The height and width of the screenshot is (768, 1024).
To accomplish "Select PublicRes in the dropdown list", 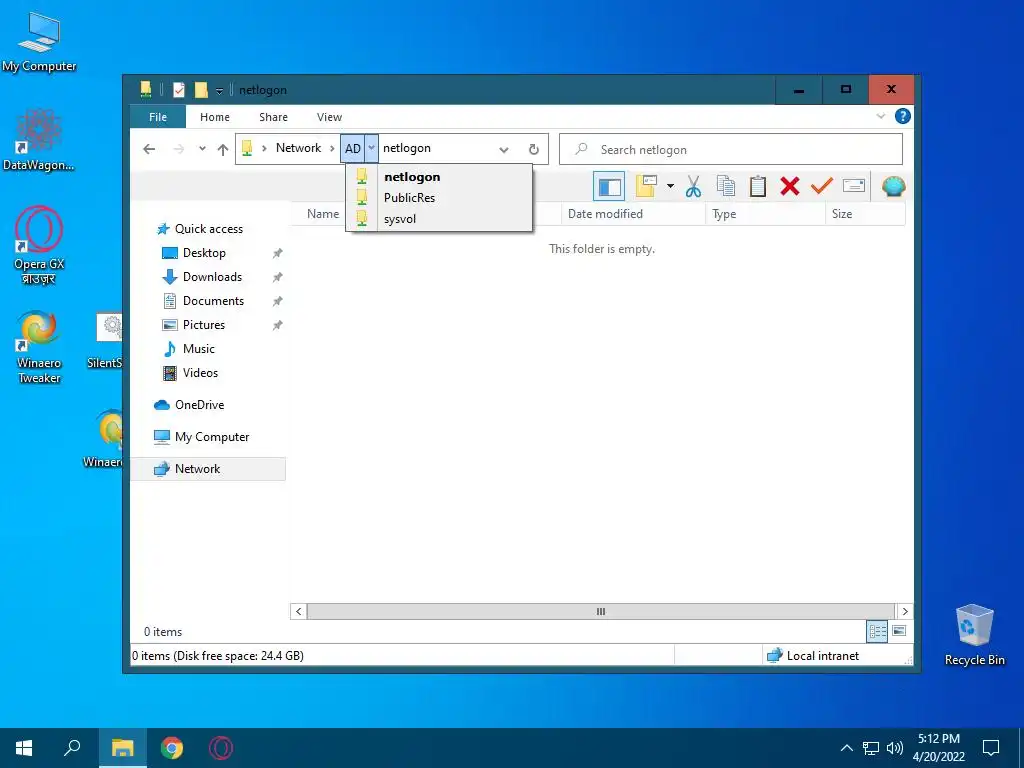I will 439,197.
